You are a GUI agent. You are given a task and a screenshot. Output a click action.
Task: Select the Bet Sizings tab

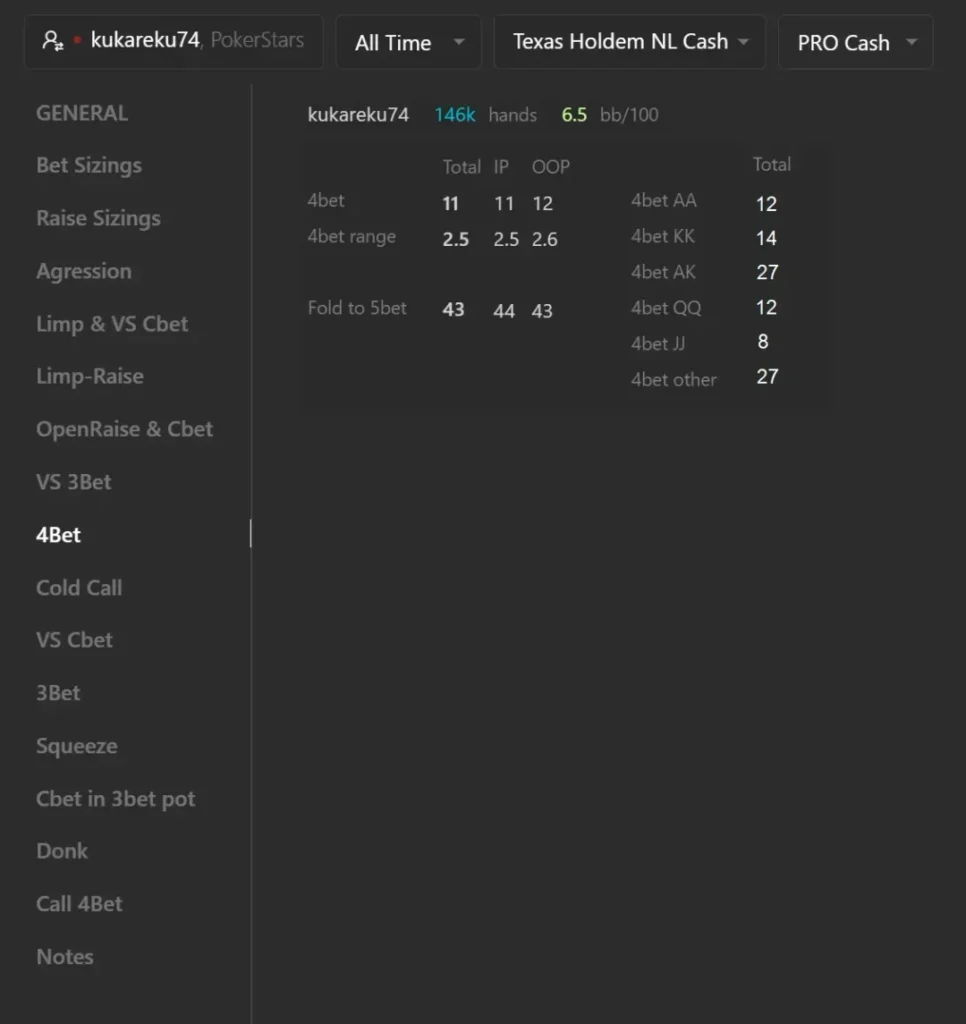point(89,165)
